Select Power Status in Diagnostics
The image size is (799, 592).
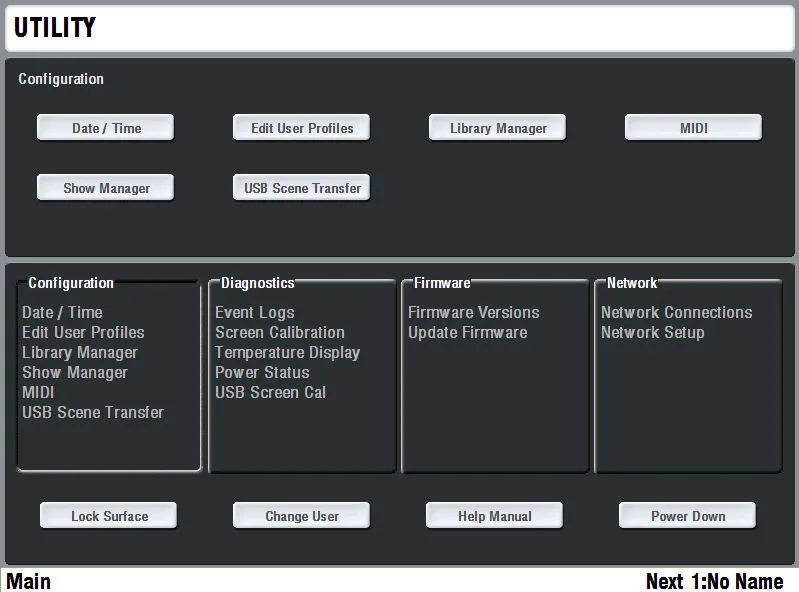tap(262, 372)
